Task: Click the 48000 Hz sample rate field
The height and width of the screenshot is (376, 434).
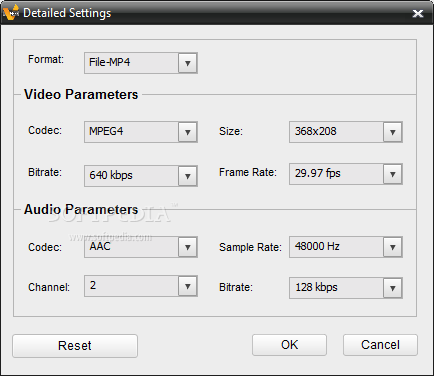Action: click(346, 247)
